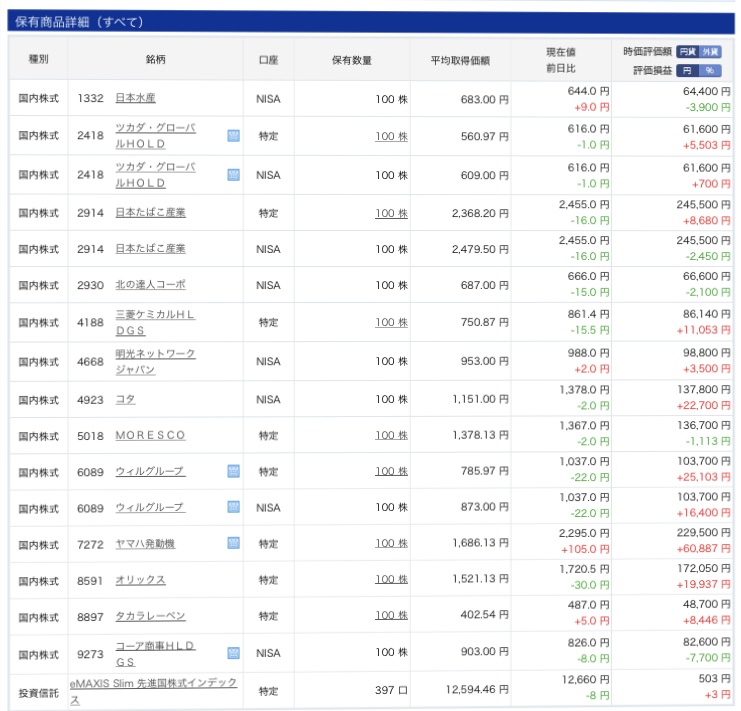Open the コーア商事HLDGS stock link
The width and height of the screenshot is (741, 711).
tap(155, 654)
